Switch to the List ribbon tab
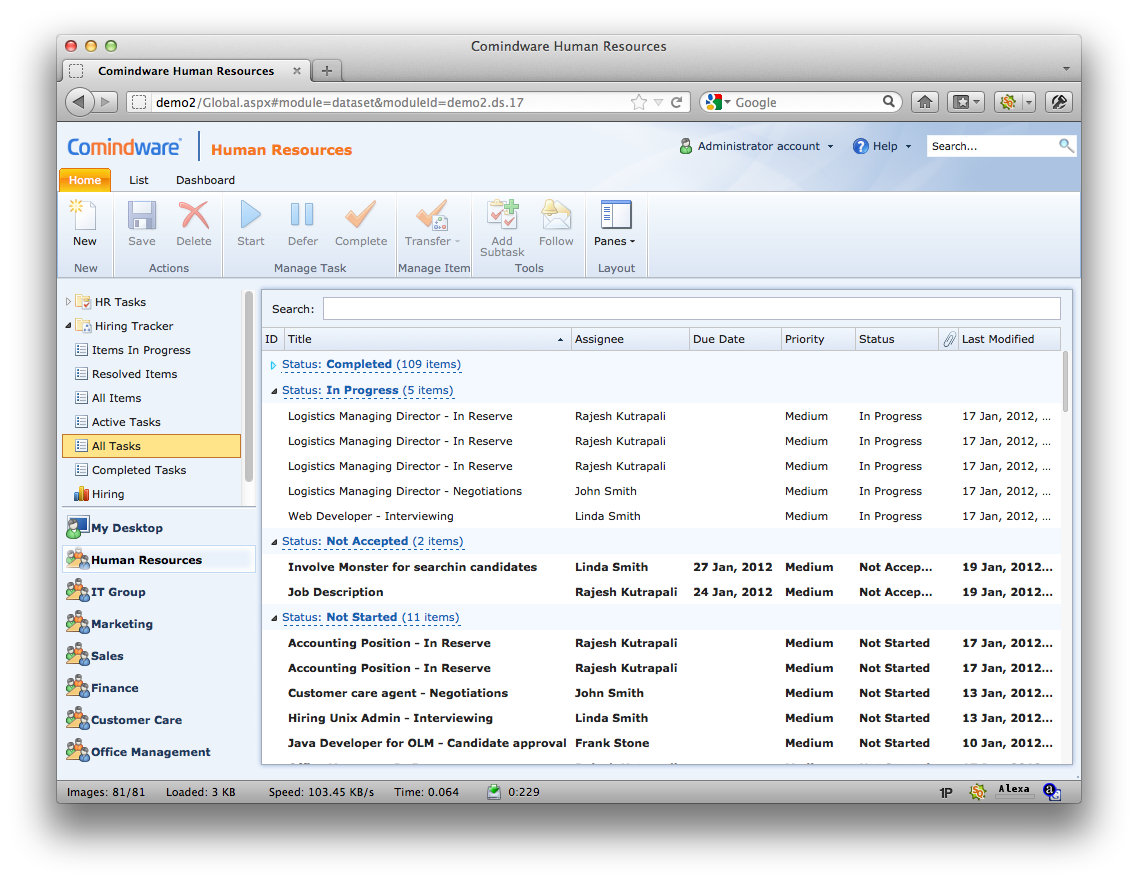Viewport: 1138px width, 882px height. (x=139, y=180)
